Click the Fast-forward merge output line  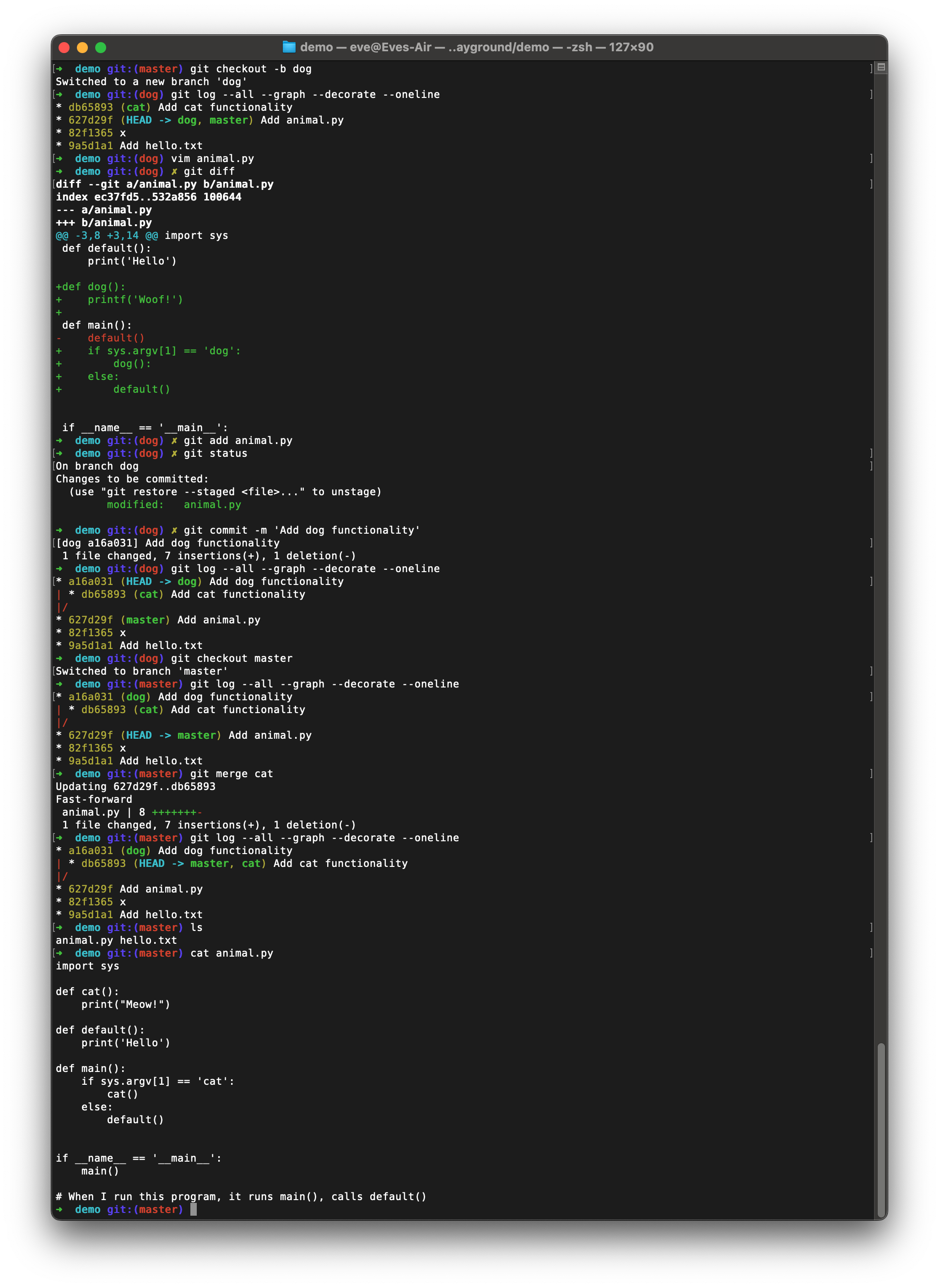[x=92, y=799]
